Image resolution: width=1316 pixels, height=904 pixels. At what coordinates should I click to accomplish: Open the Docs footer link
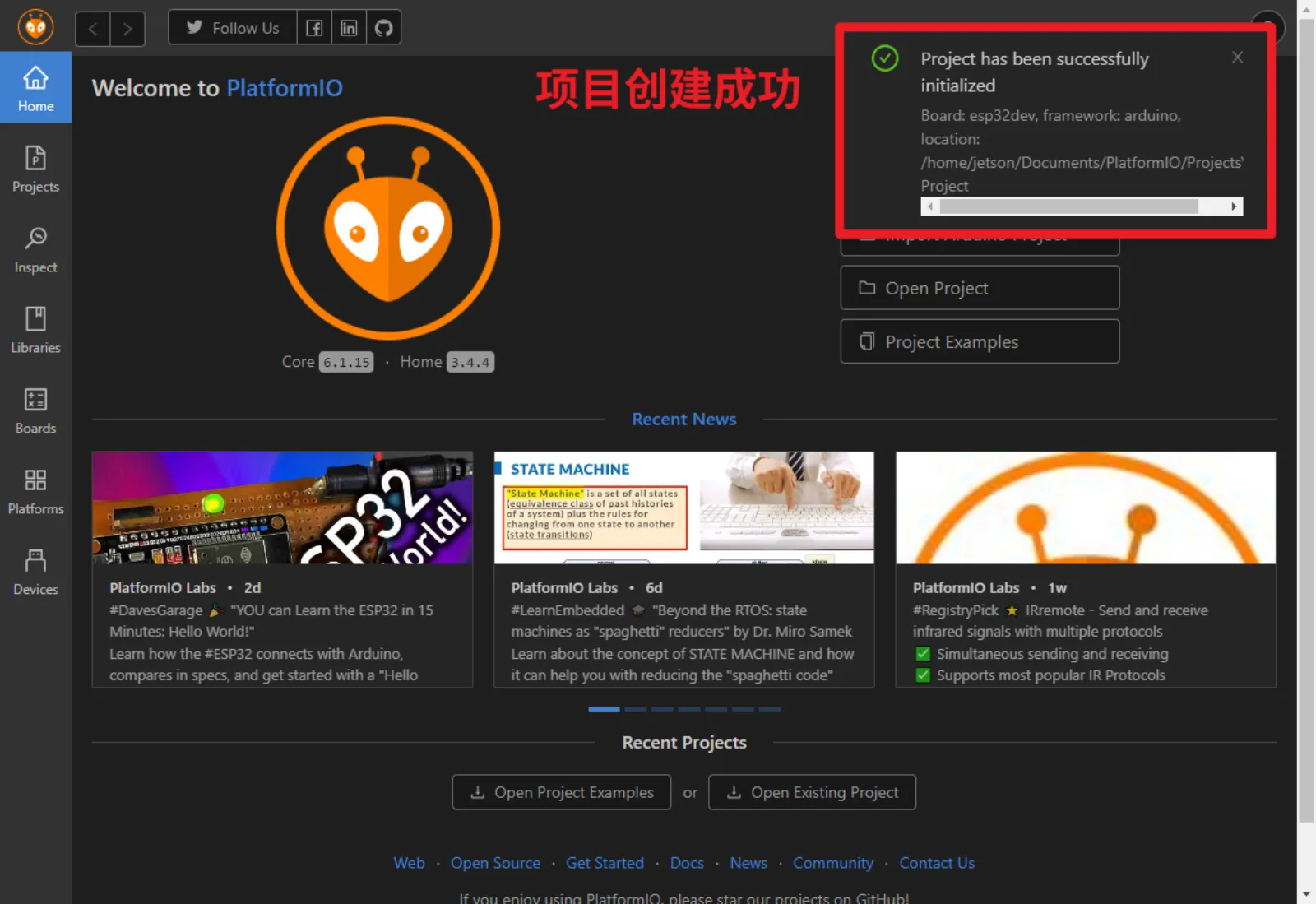coord(687,863)
